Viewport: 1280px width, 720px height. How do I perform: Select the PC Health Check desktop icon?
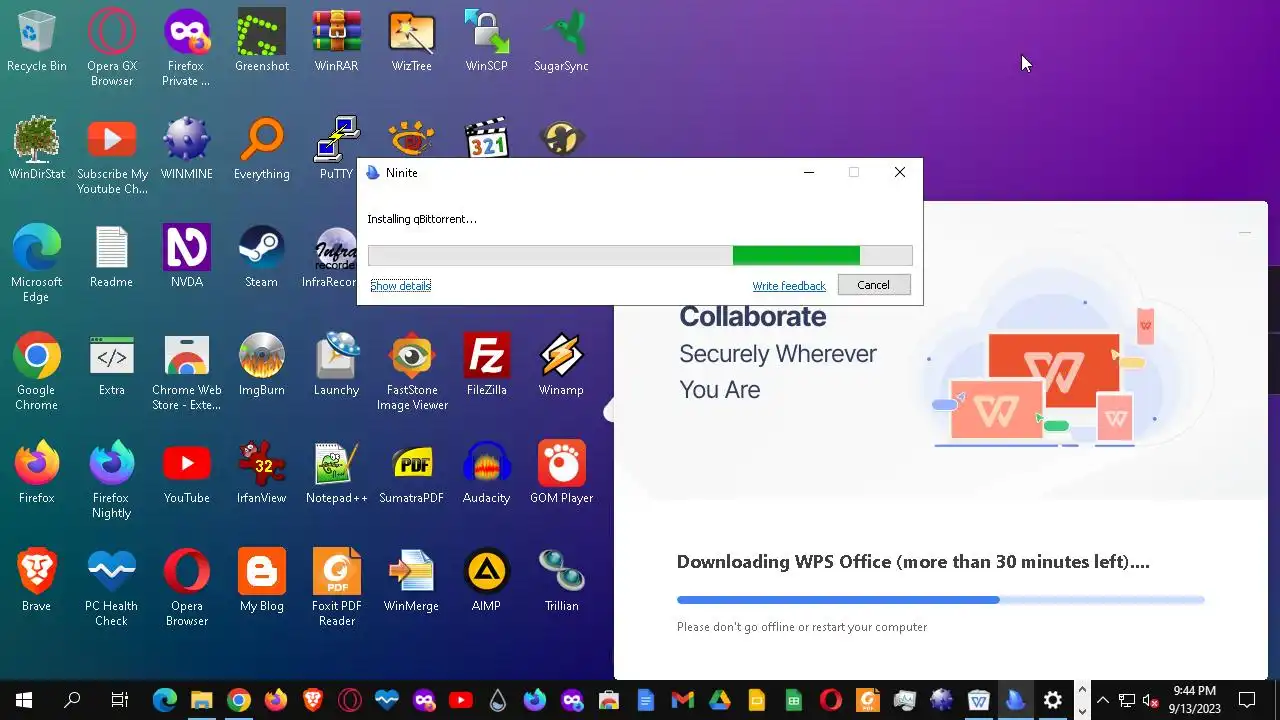click(112, 589)
